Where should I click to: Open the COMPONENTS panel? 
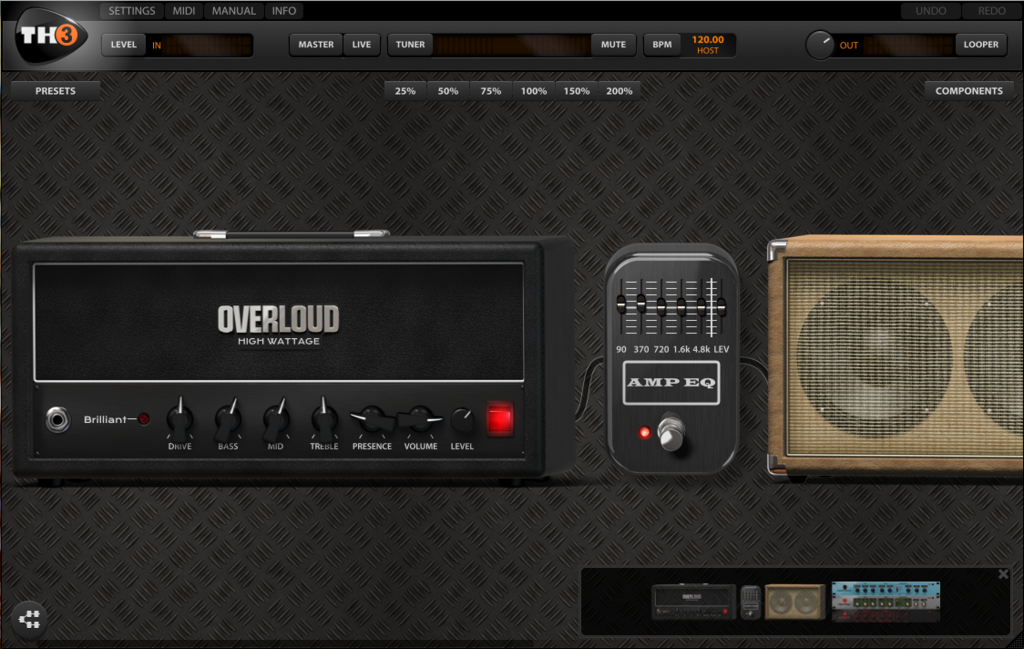[x=969, y=91]
